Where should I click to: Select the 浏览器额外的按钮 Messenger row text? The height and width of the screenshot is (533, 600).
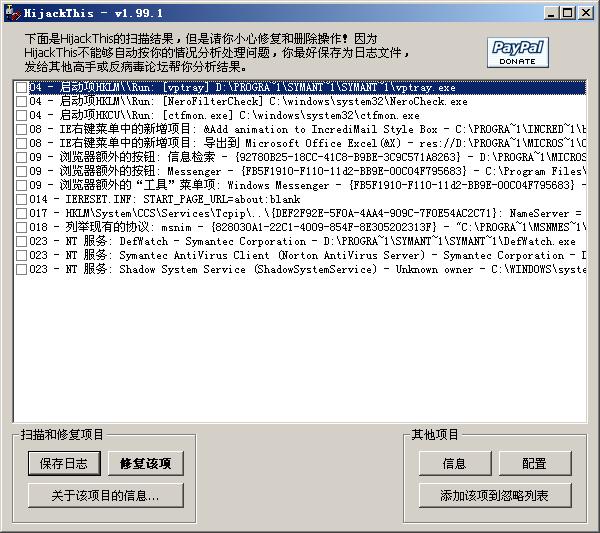point(307,171)
